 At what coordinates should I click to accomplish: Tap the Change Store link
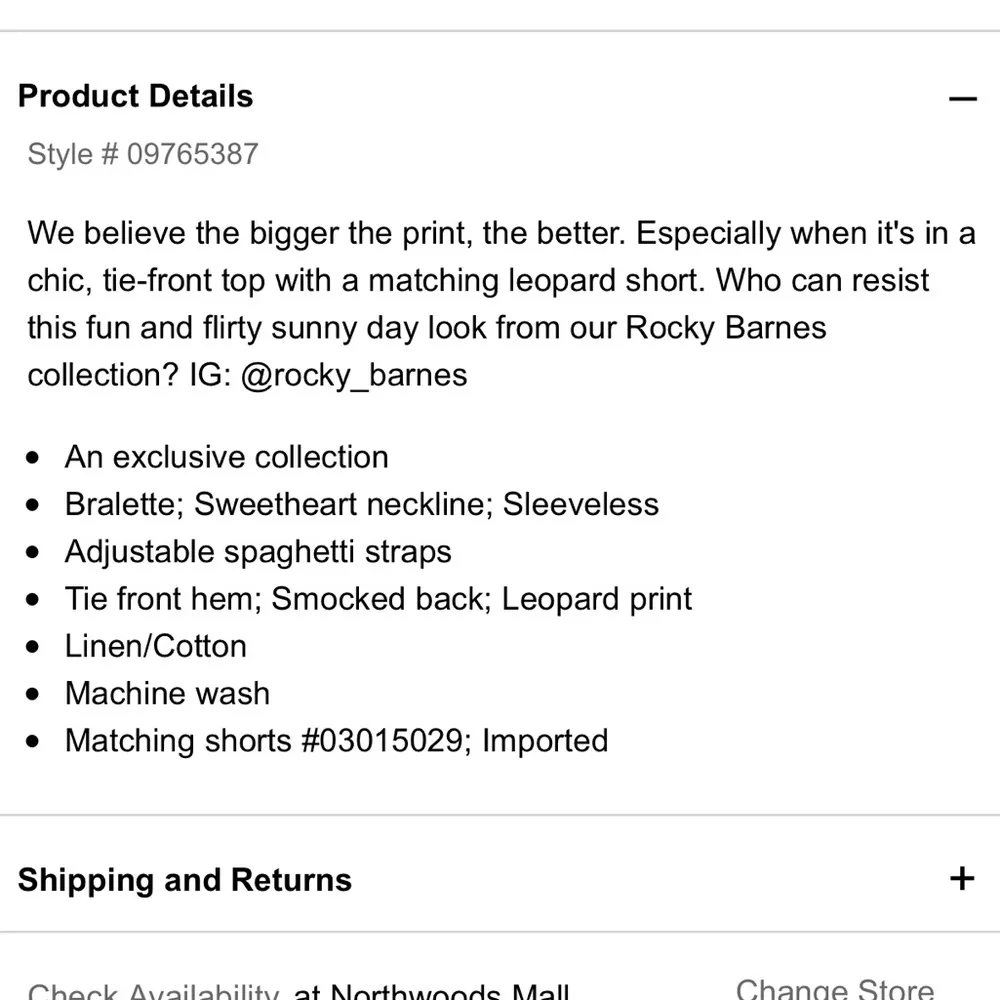[x=835, y=988]
